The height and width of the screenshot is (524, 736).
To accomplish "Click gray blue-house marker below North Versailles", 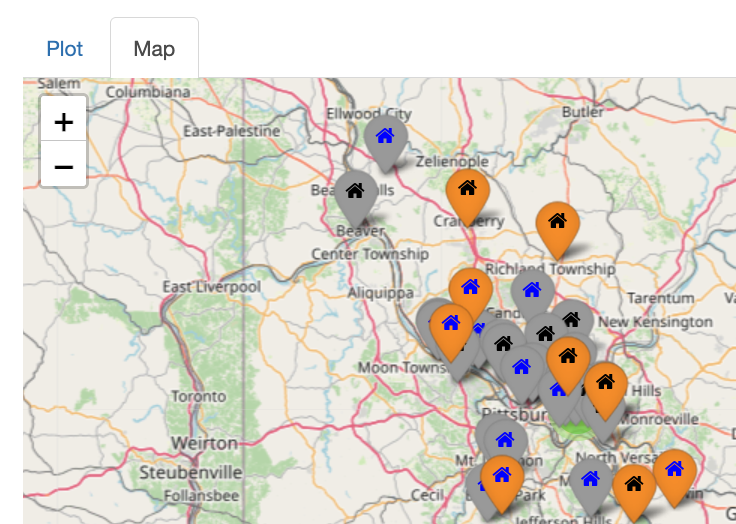I will pyautogui.click(x=590, y=485).
